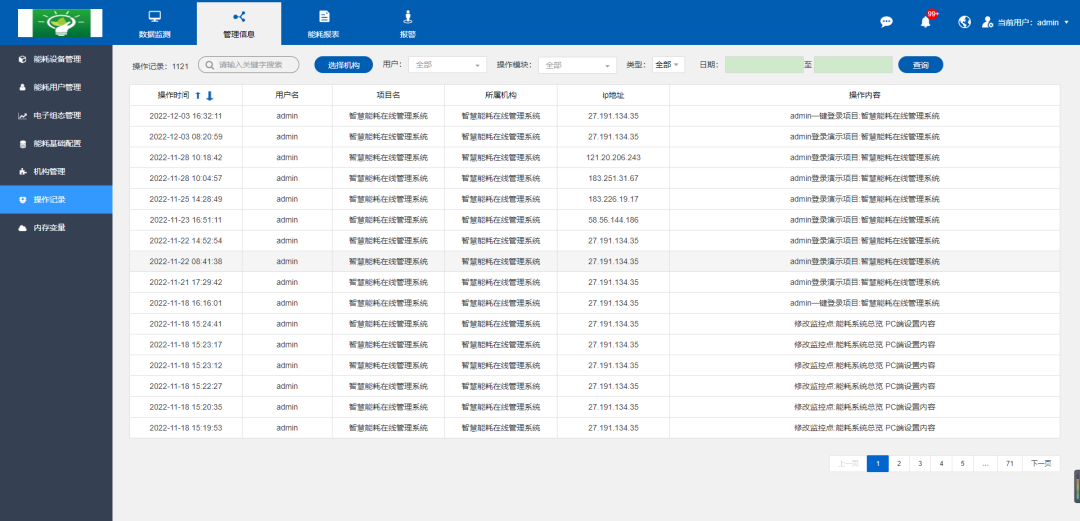The height and width of the screenshot is (521, 1080).
Task: Sort 操作时间 descending with down arrow
Action: pos(210,95)
